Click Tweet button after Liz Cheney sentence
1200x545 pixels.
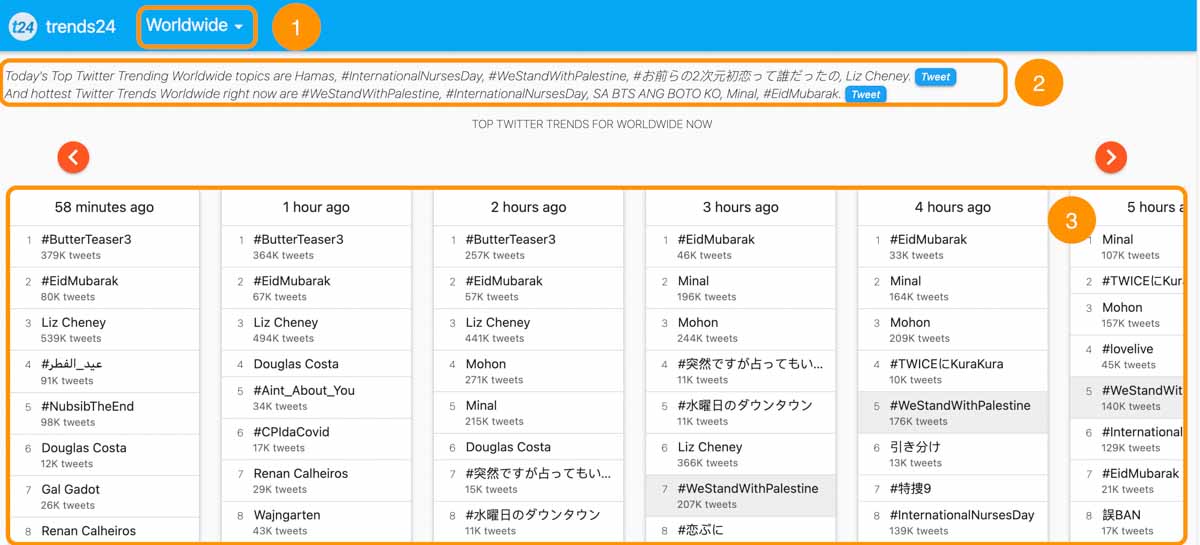coord(935,77)
